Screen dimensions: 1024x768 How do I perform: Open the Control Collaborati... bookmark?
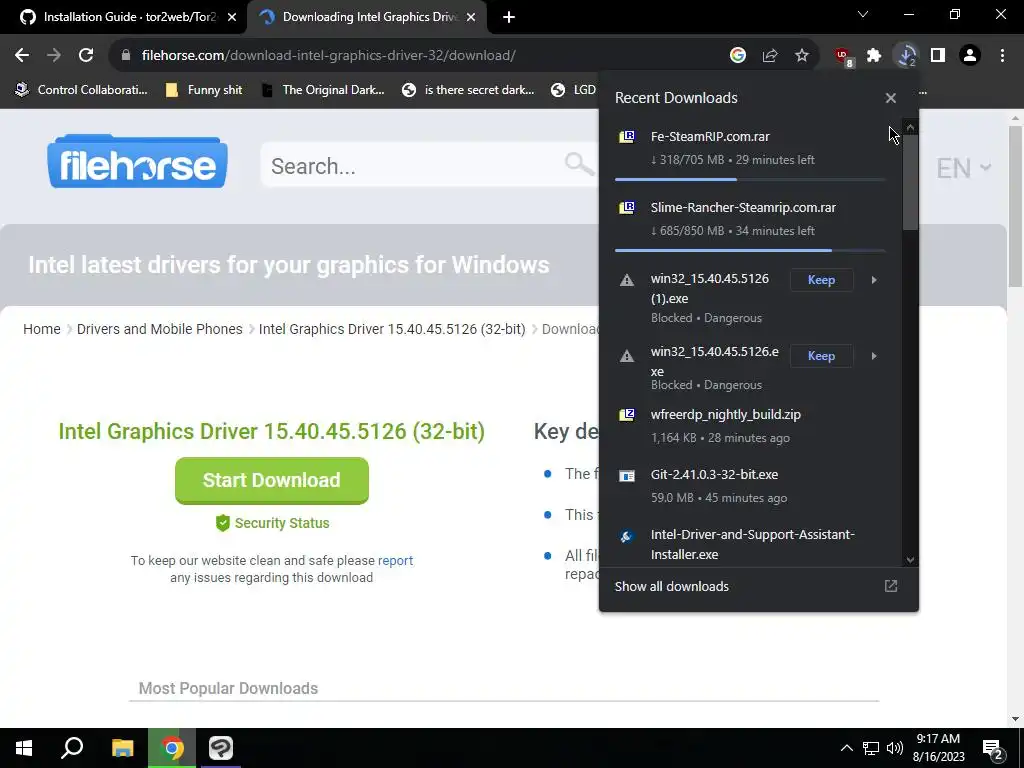pyautogui.click(x=82, y=90)
